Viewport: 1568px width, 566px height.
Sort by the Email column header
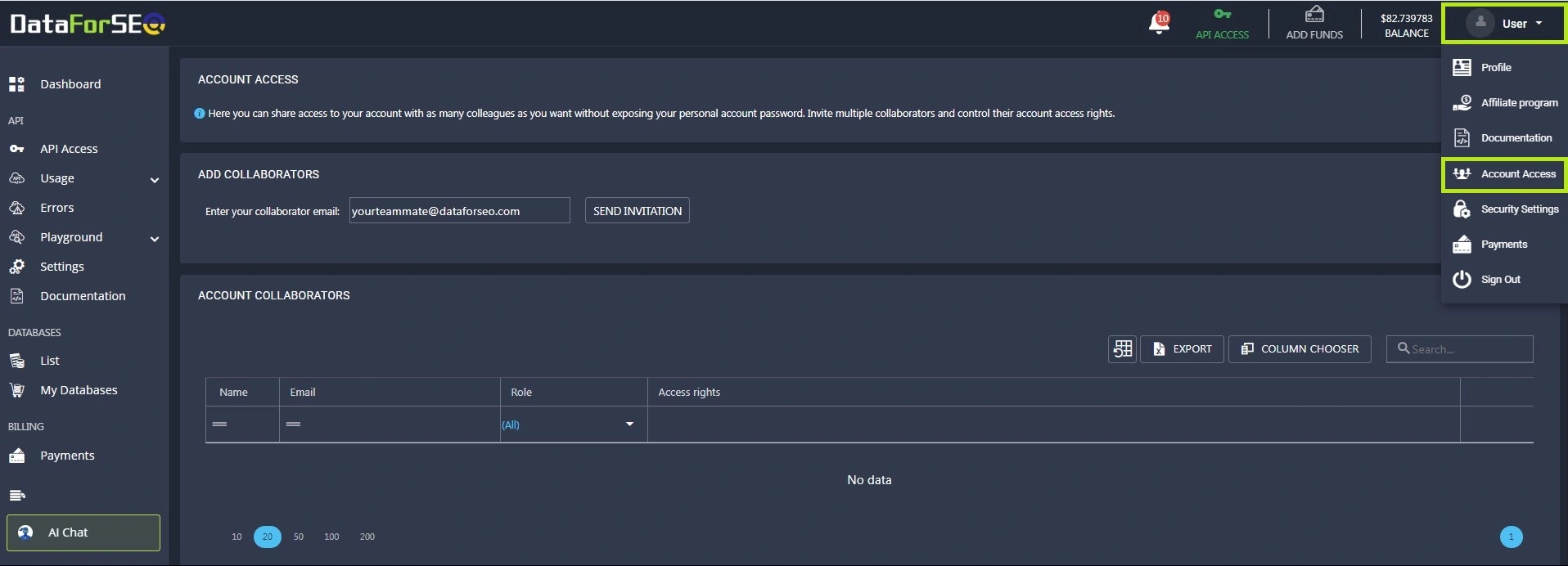pyautogui.click(x=390, y=392)
